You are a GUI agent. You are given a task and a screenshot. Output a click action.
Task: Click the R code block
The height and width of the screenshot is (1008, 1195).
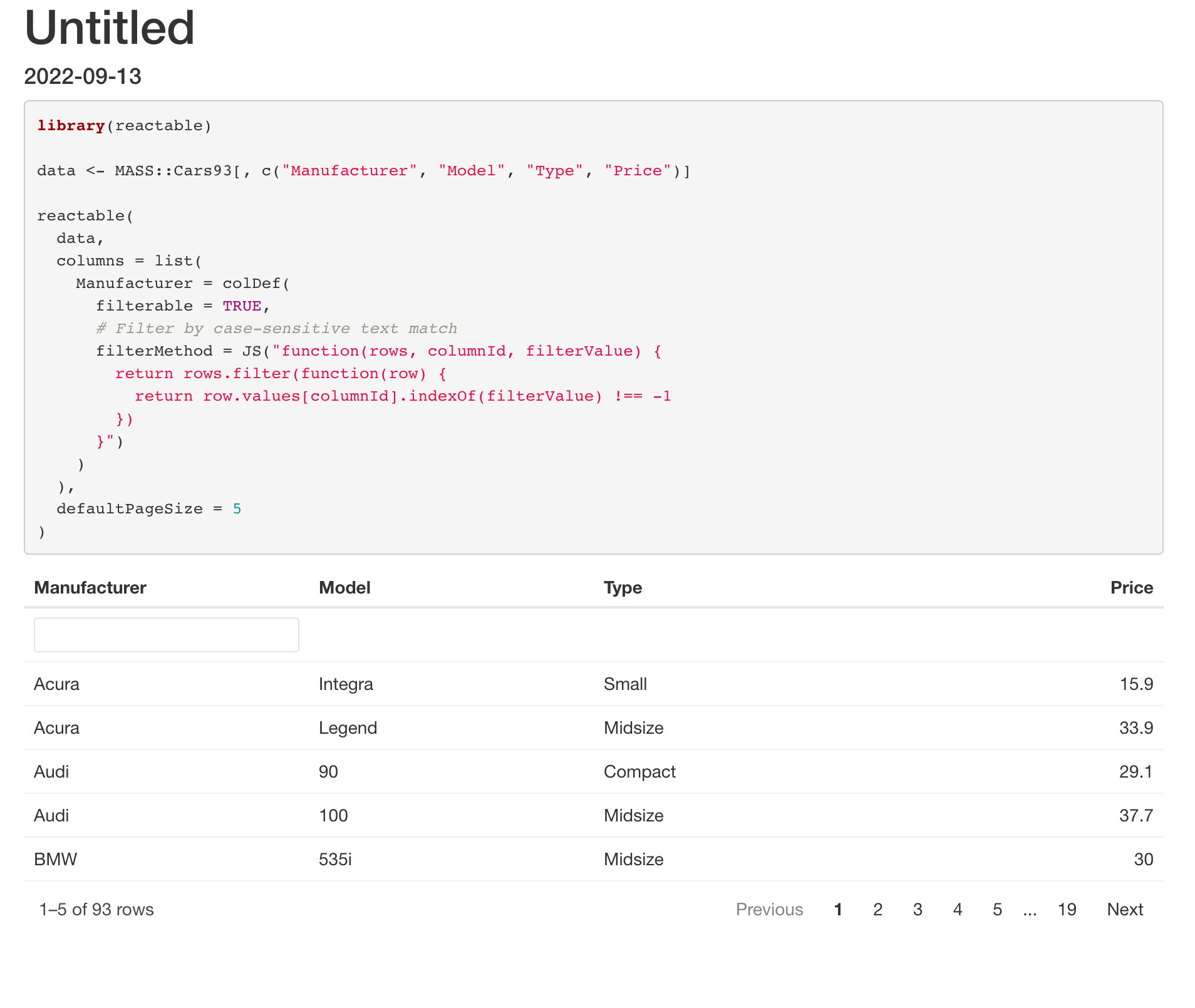pyautogui.click(x=593, y=327)
